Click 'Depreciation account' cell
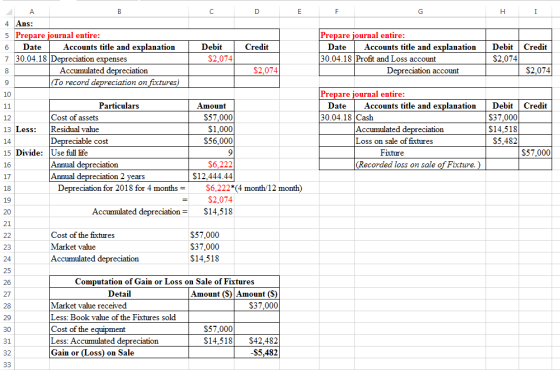Screen dimensions: 560x370 [420, 71]
